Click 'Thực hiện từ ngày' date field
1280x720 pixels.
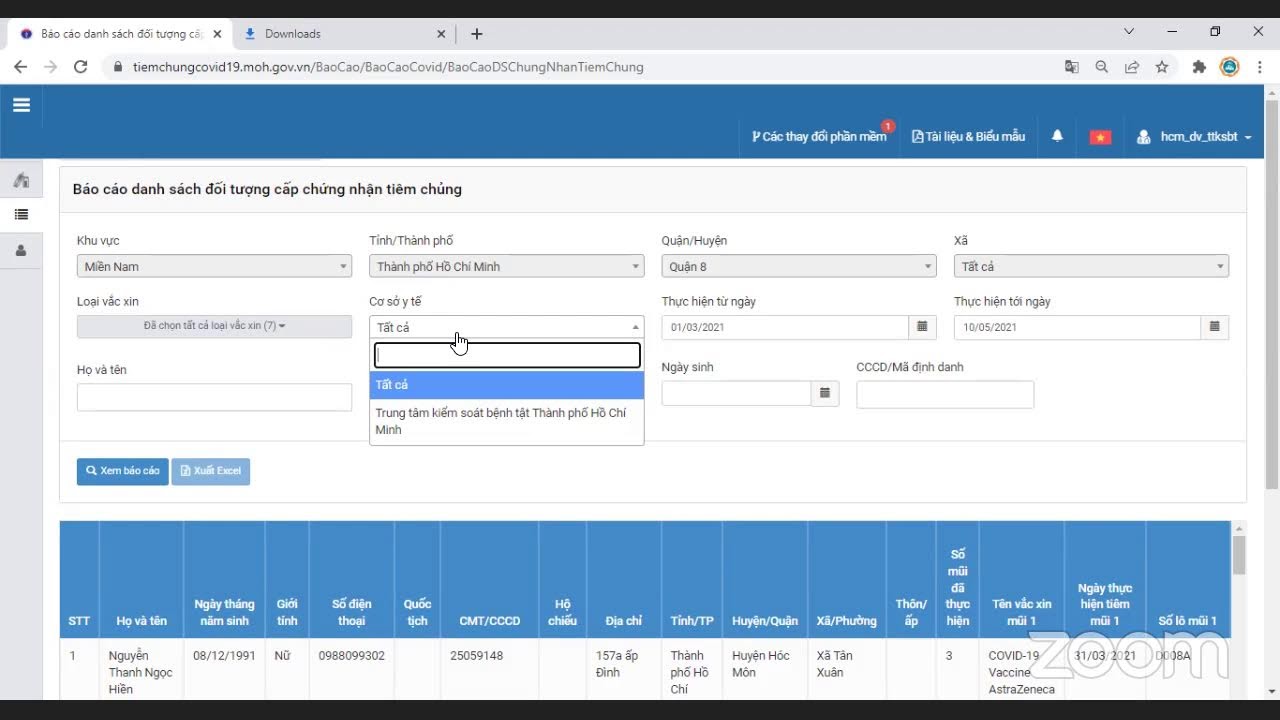click(x=784, y=327)
